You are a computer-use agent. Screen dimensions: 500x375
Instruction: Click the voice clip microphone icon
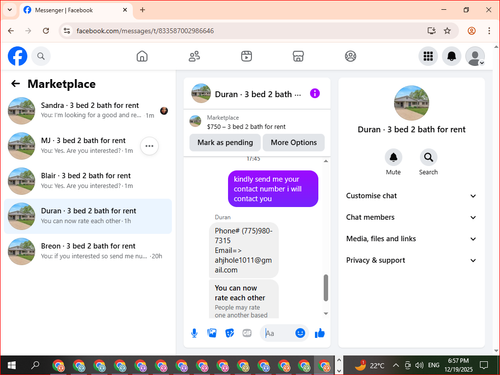[194, 333]
